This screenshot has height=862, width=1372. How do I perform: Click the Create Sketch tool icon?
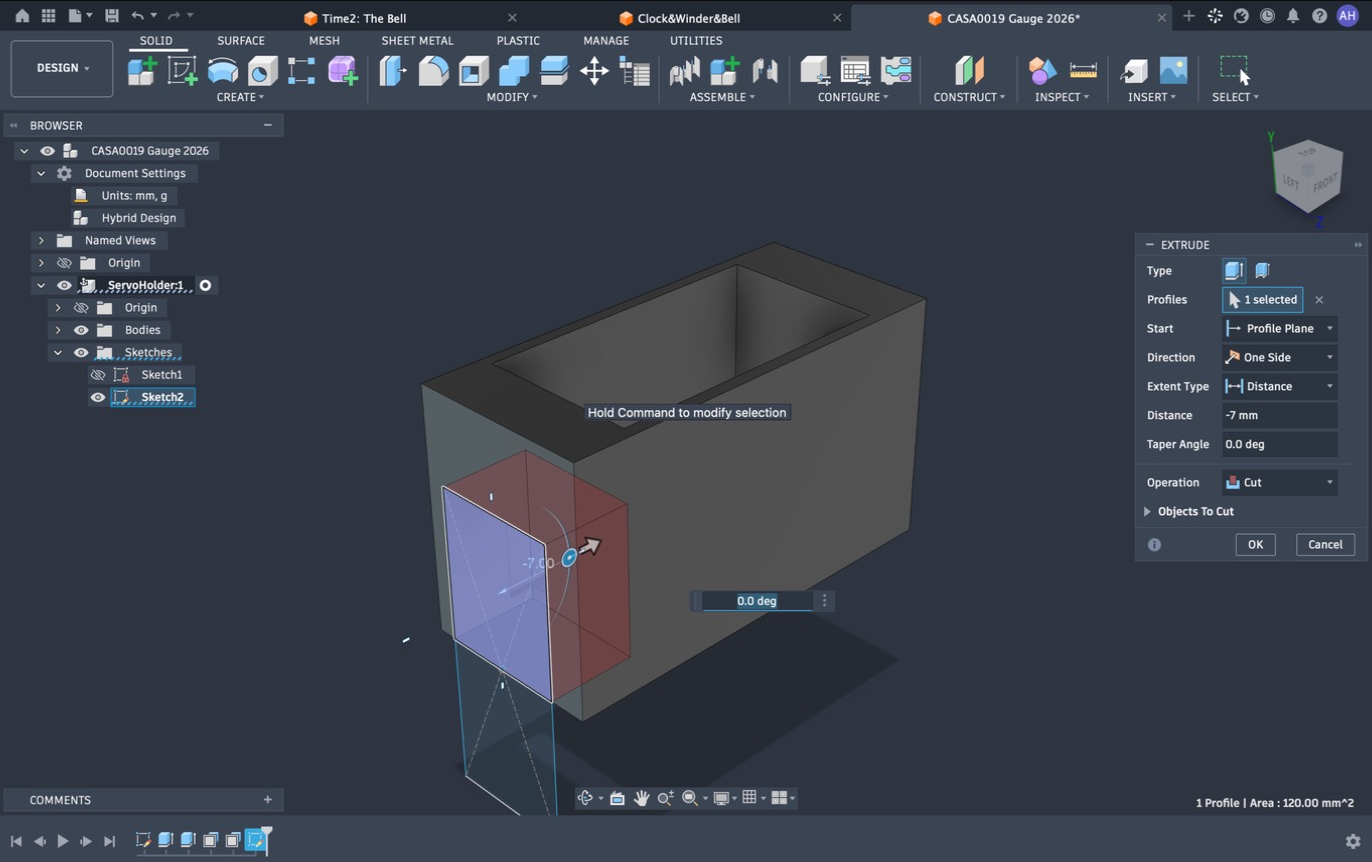coord(182,70)
